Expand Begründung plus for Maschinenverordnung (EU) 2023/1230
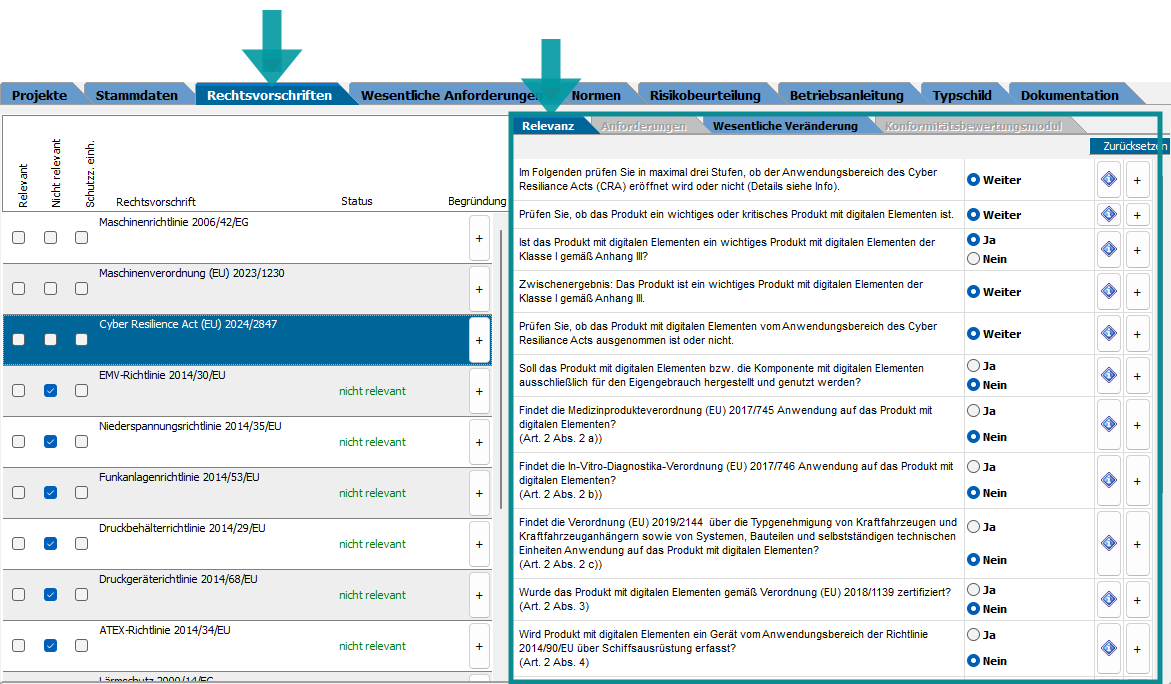This screenshot has height=684, width=1171. tap(479, 289)
